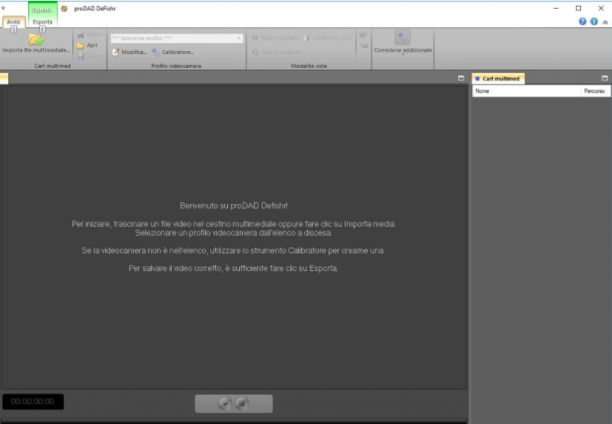This screenshot has width=612, height=424.
Task: Click the Modalità vista group label
Action: pyautogui.click(x=308, y=66)
